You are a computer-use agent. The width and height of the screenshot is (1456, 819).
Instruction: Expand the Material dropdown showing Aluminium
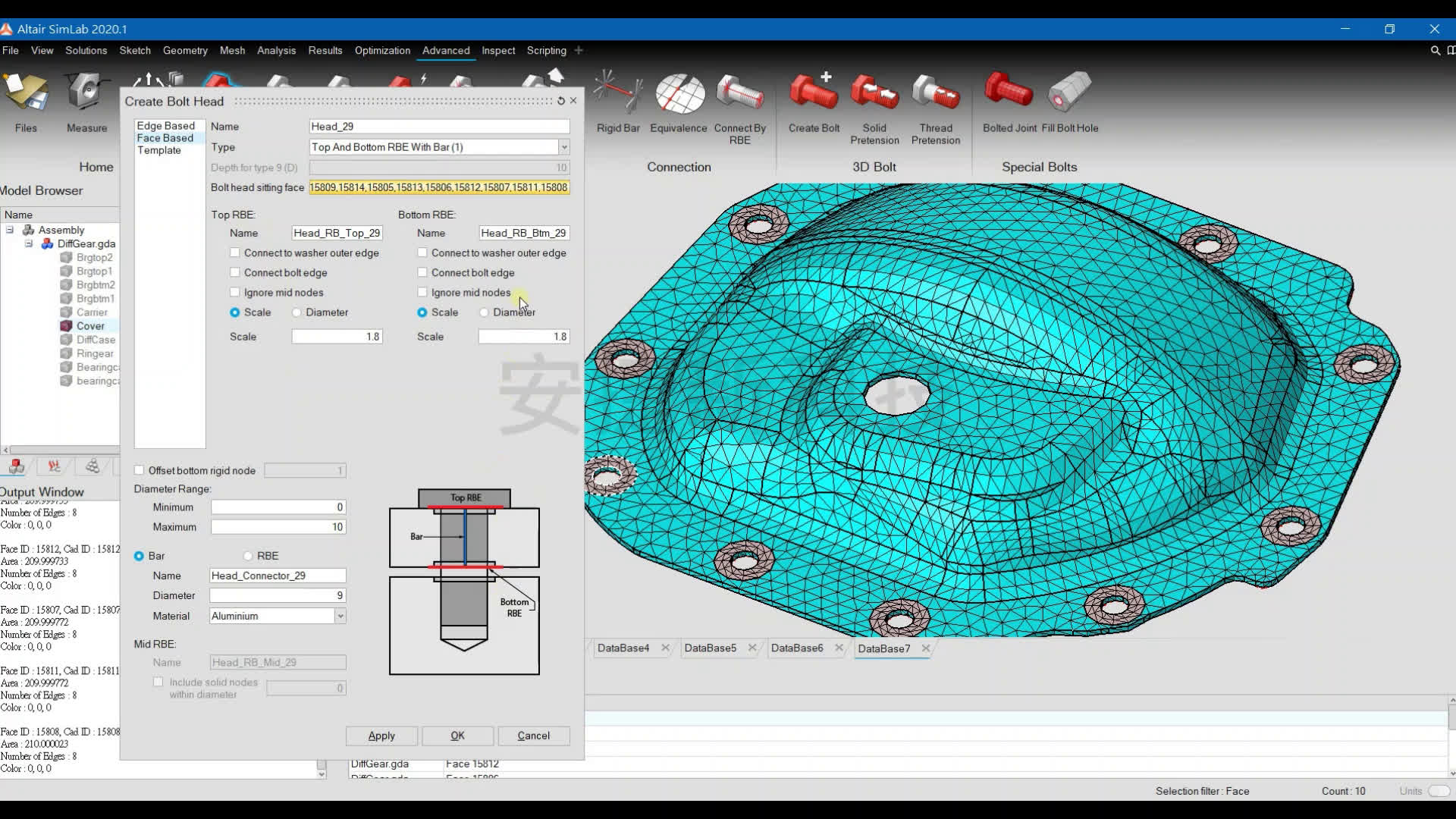click(x=340, y=617)
